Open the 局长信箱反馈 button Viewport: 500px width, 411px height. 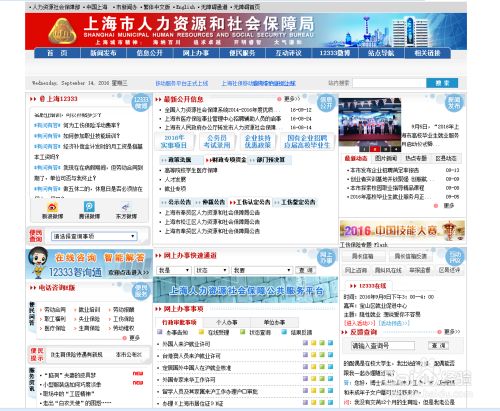pos(410,256)
